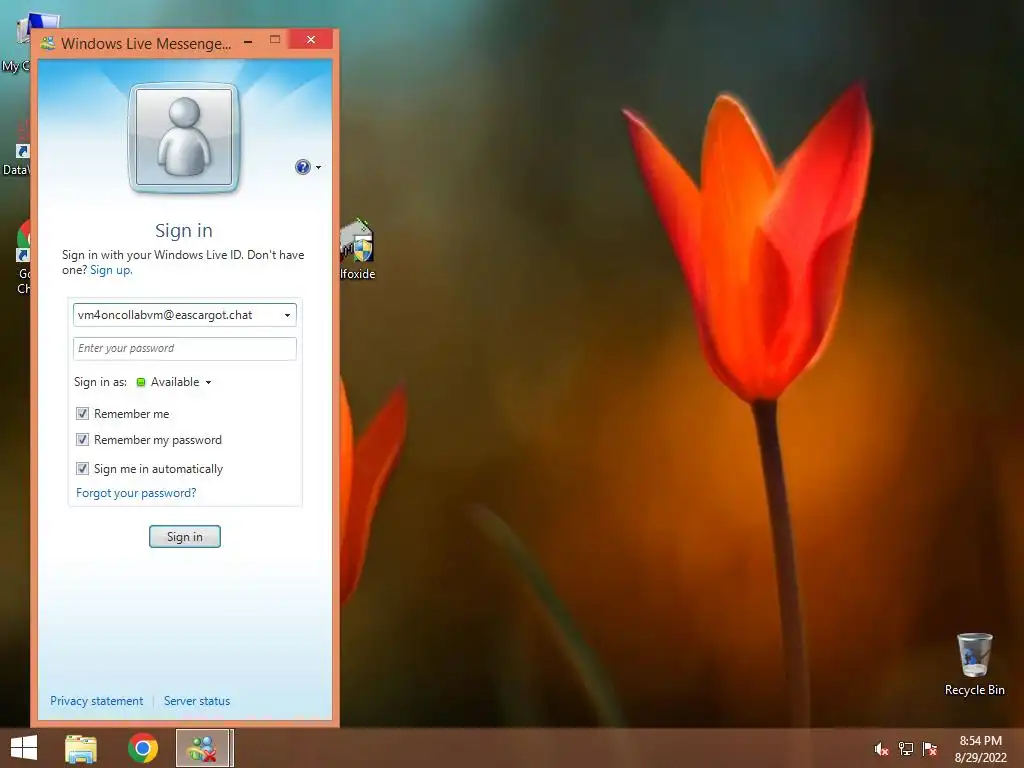Select the Recycle Bin desktop icon
1024x768 pixels.
[x=974, y=664]
